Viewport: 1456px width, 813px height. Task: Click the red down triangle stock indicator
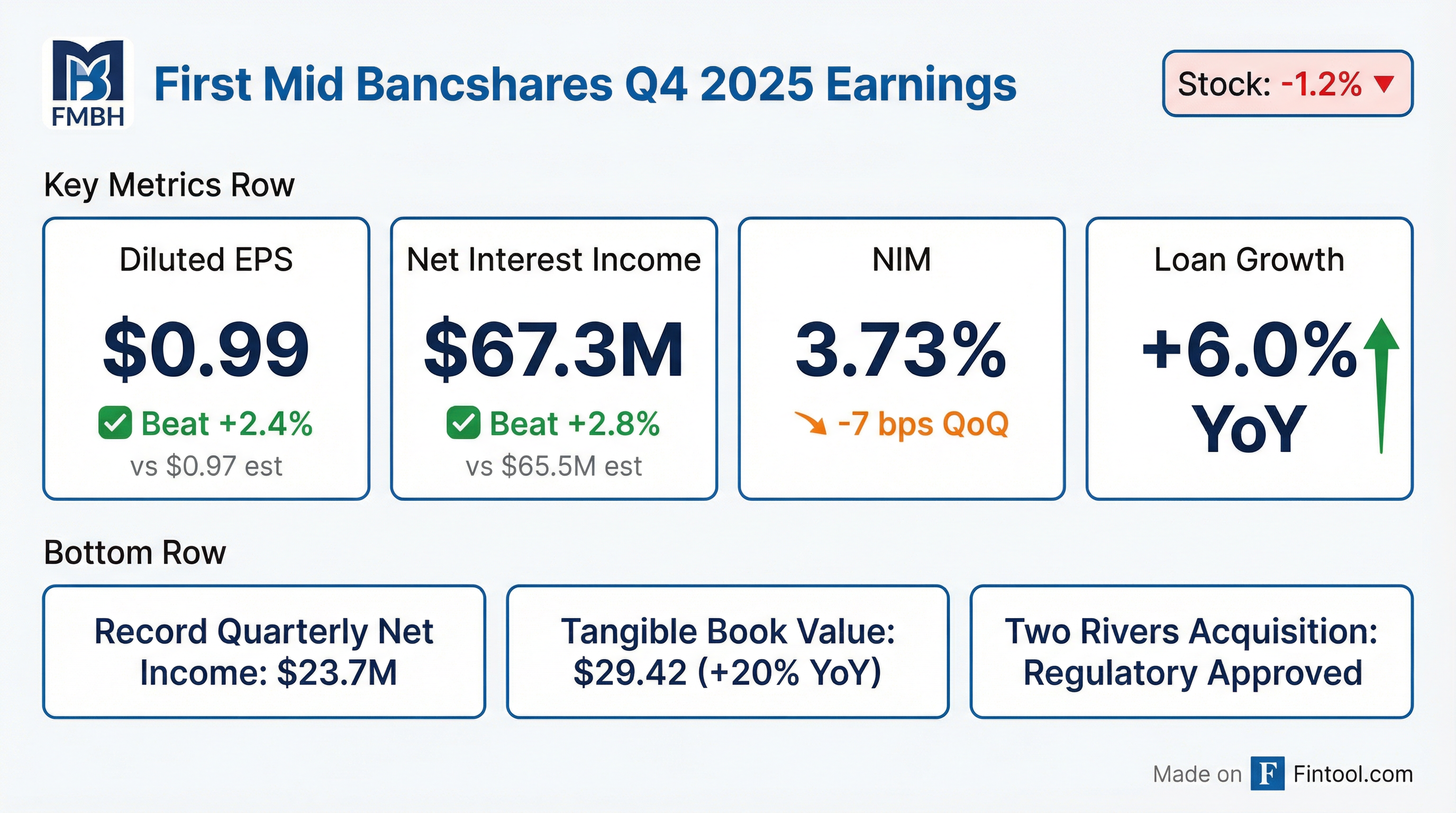[1384, 84]
